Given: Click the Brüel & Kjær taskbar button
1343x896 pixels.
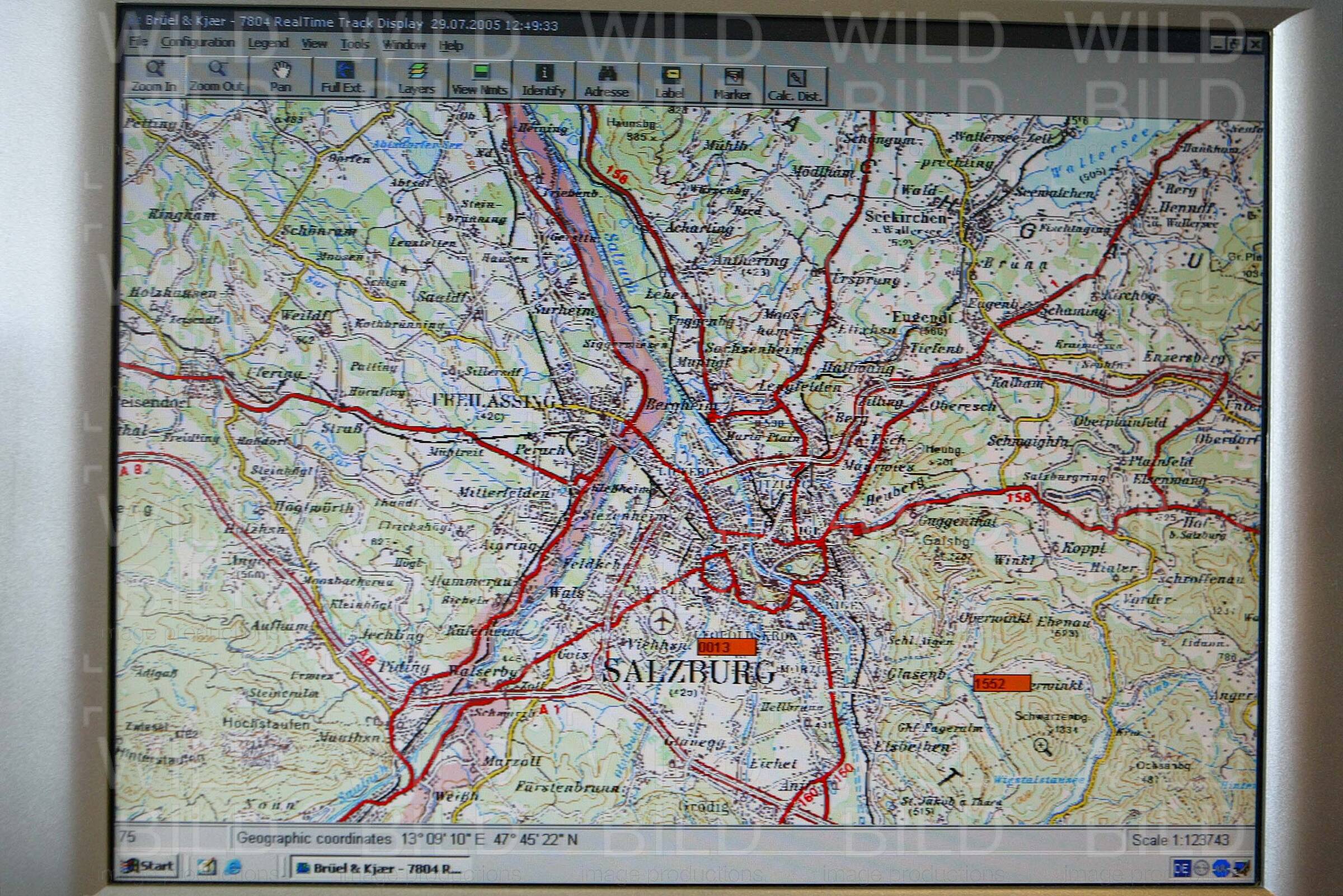Looking at the screenshot, I should point(379,869).
